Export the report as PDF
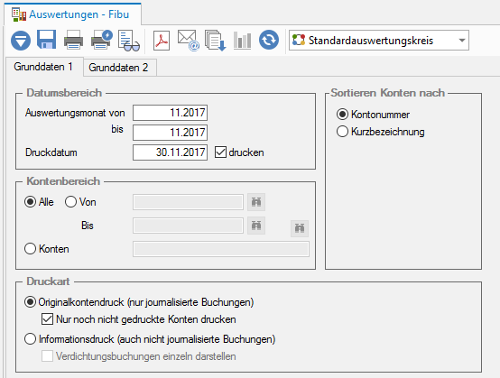 pyautogui.click(x=161, y=41)
